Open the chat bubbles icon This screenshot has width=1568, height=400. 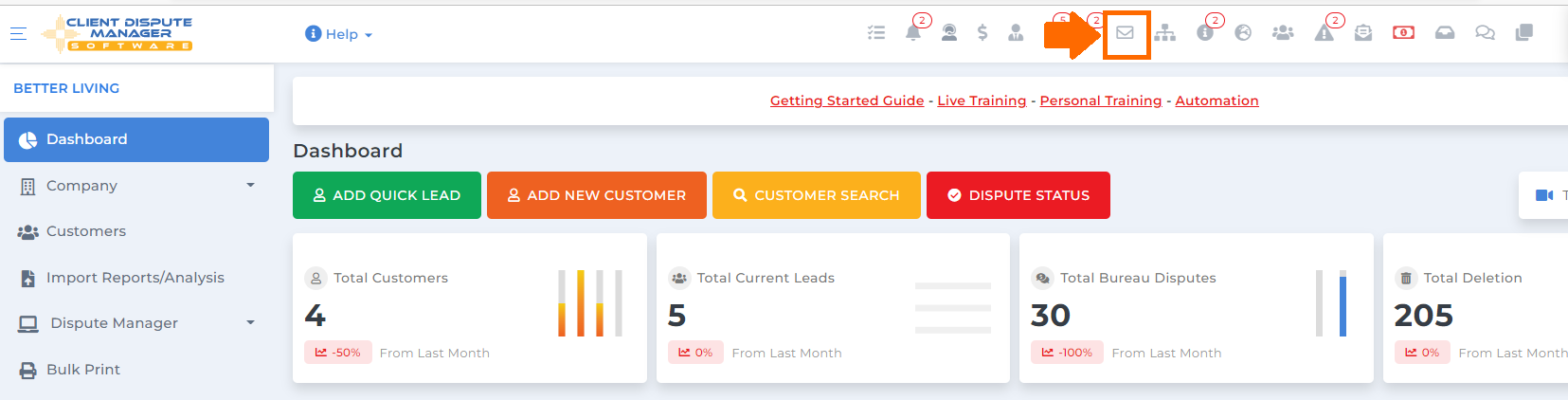[x=1485, y=33]
